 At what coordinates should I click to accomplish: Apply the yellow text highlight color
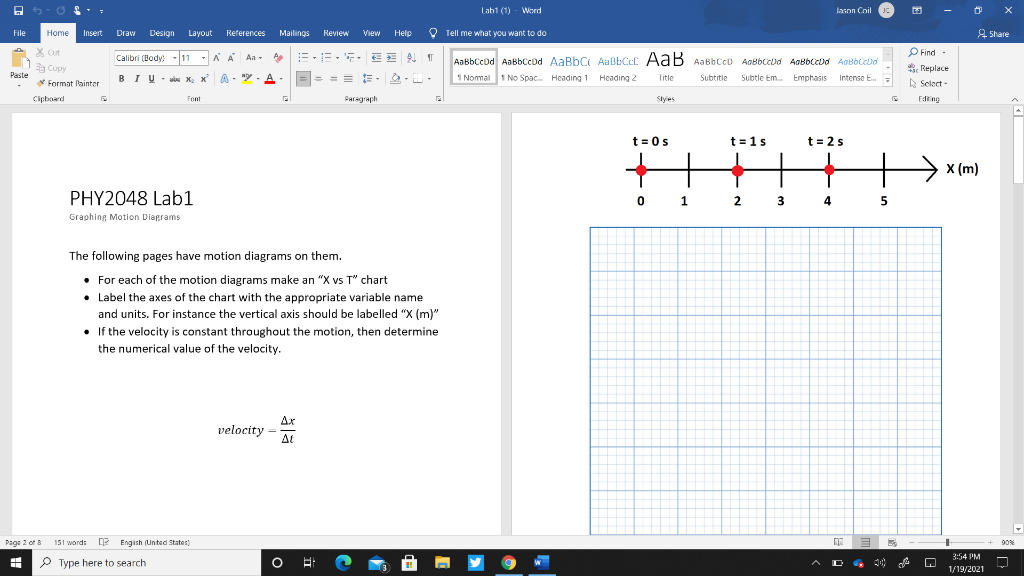247,78
